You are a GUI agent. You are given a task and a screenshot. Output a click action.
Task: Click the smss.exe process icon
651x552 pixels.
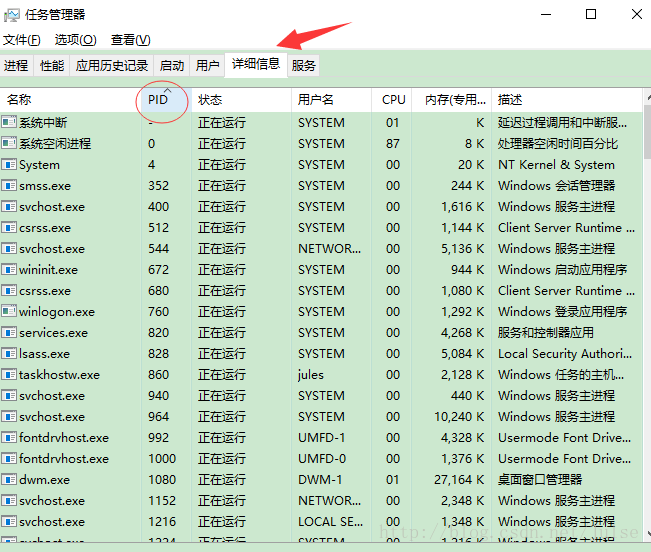pos(10,186)
